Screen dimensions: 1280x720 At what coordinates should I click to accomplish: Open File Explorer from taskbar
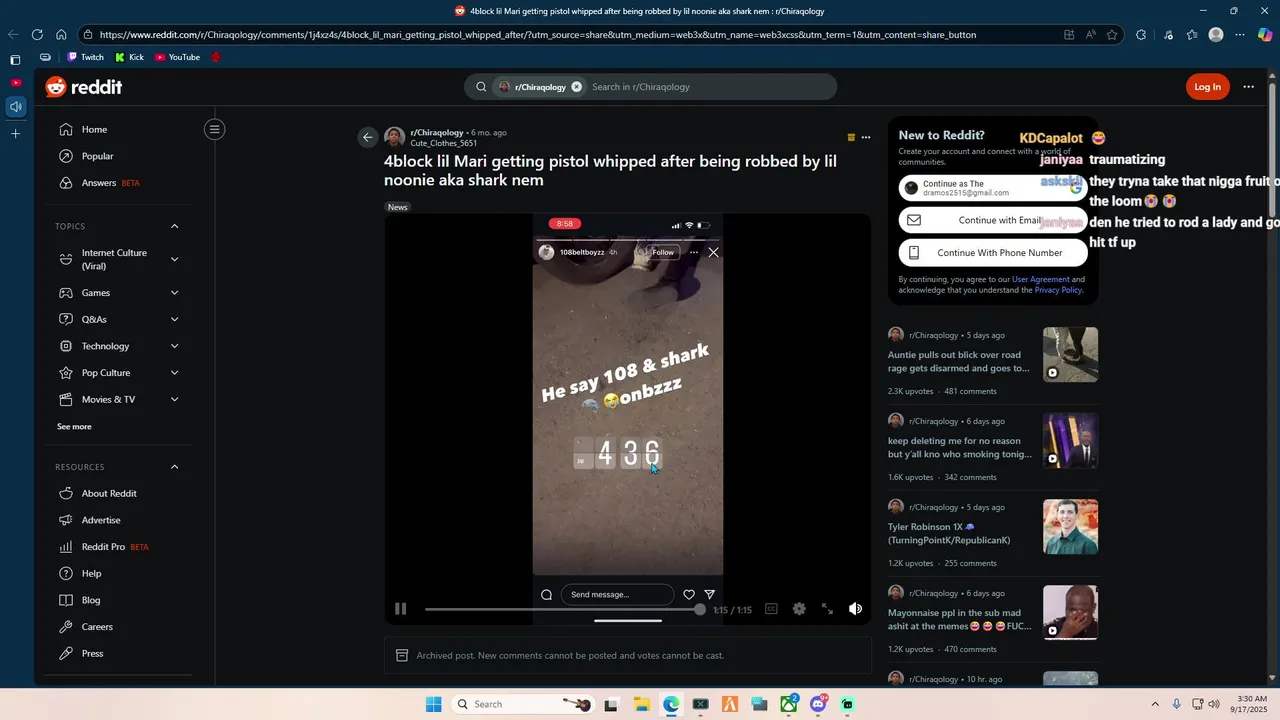(x=641, y=704)
